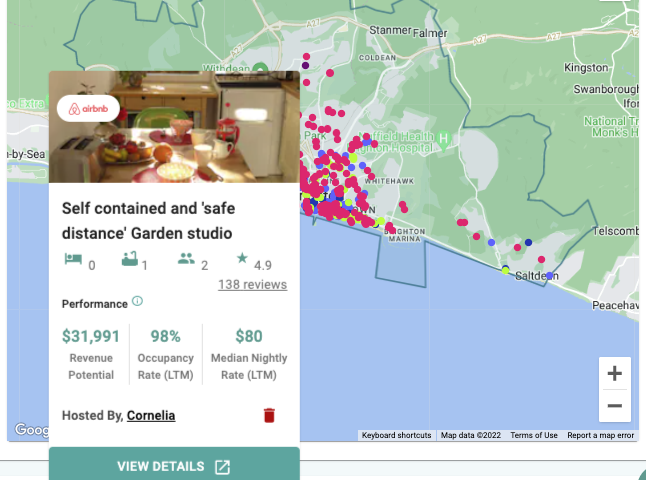The width and height of the screenshot is (646, 480).
Task: Click Report a map error link
Action: 600,435
